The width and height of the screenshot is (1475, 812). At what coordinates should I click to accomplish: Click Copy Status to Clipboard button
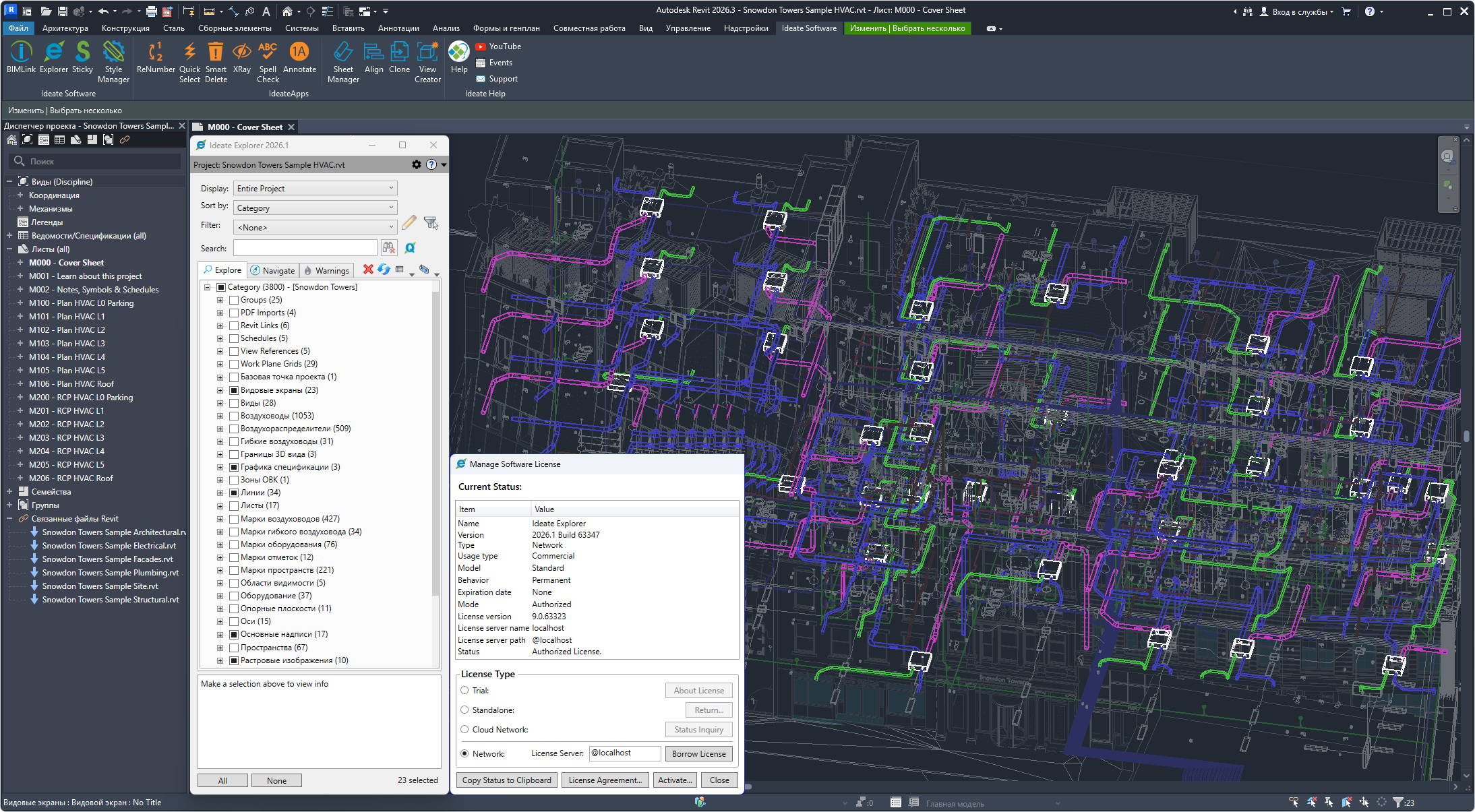tap(506, 780)
